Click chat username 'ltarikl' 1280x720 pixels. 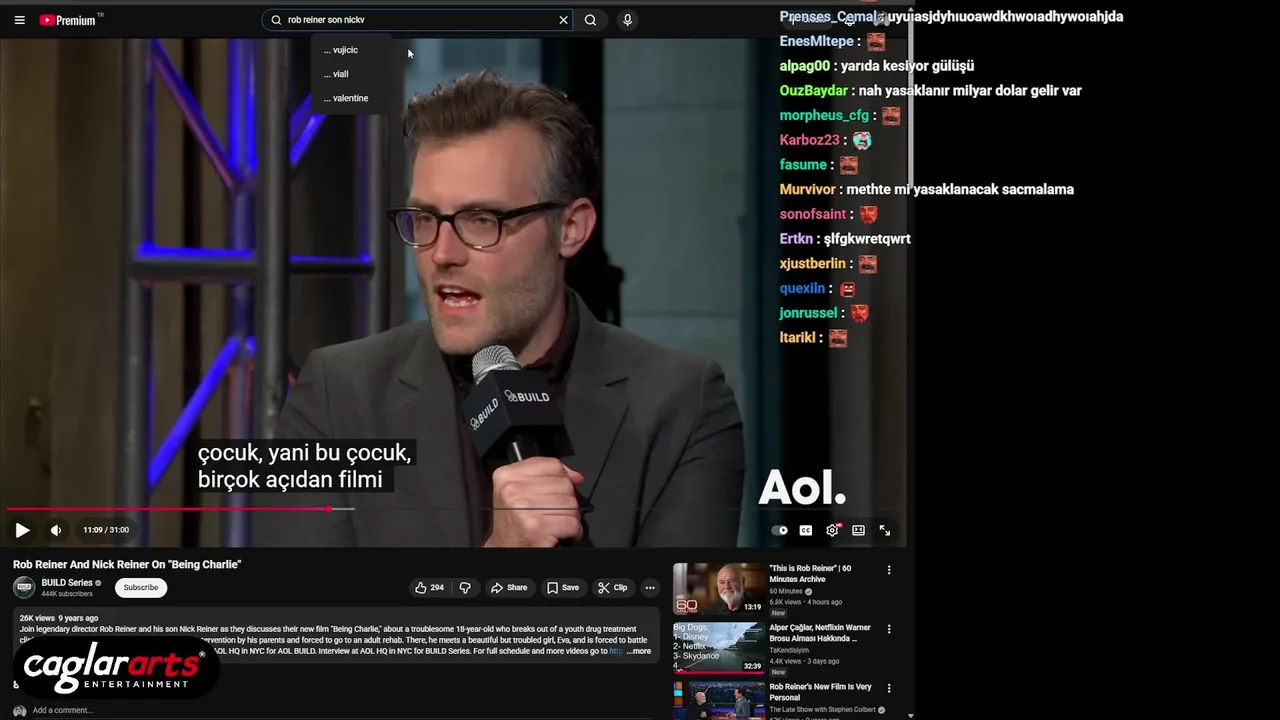(x=798, y=338)
